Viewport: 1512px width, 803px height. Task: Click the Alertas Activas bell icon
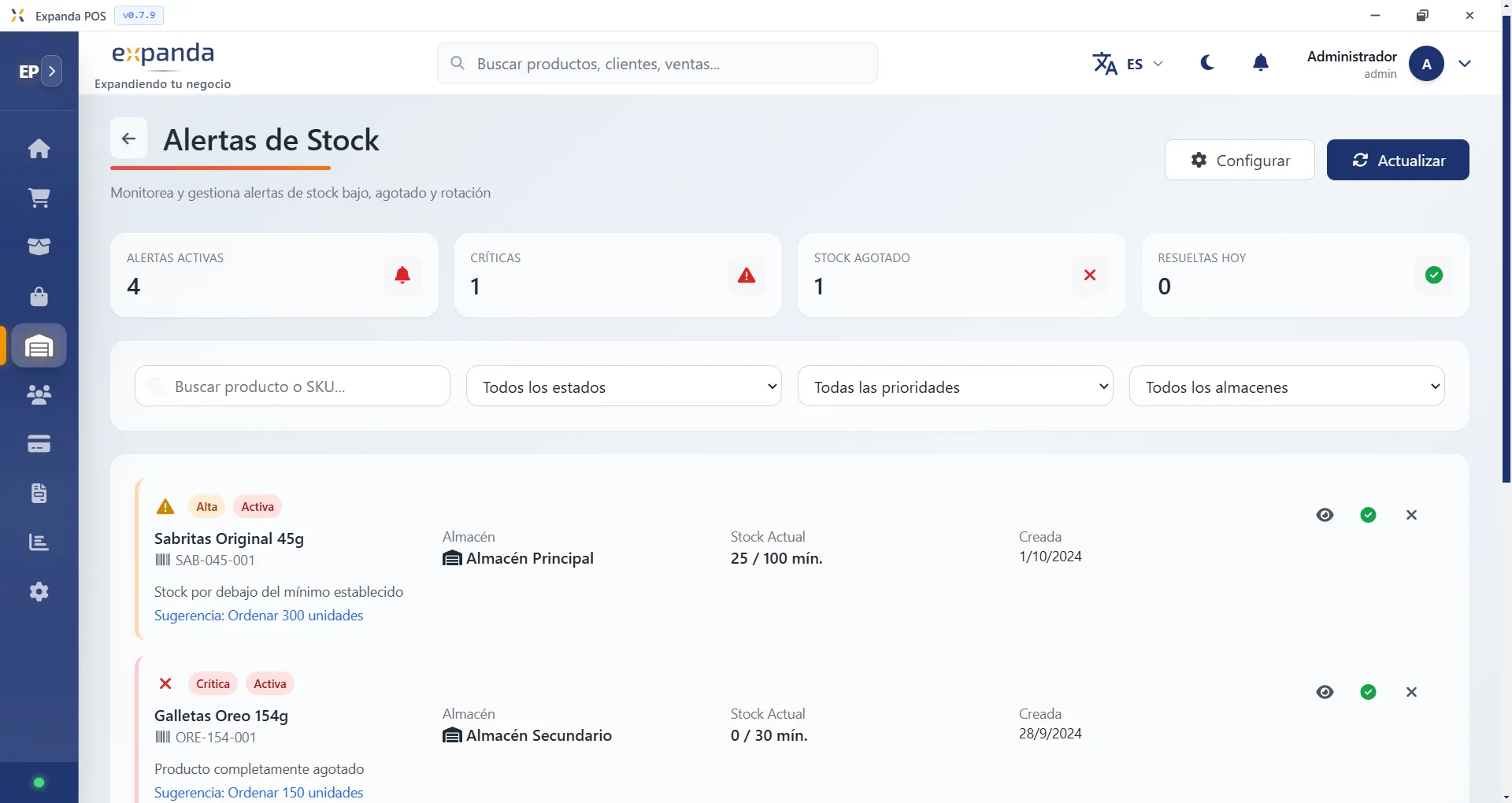pos(402,275)
